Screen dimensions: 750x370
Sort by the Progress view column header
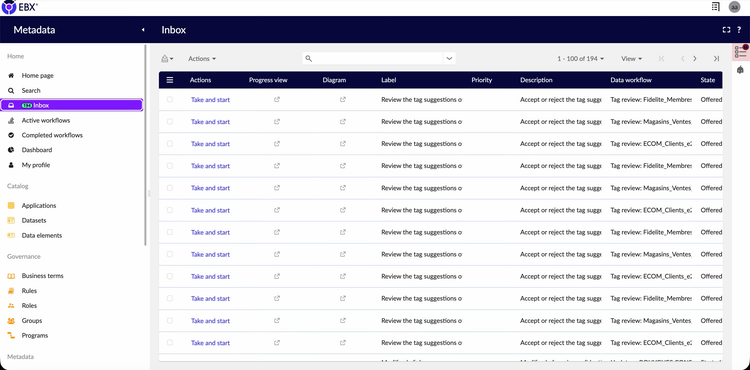point(268,80)
